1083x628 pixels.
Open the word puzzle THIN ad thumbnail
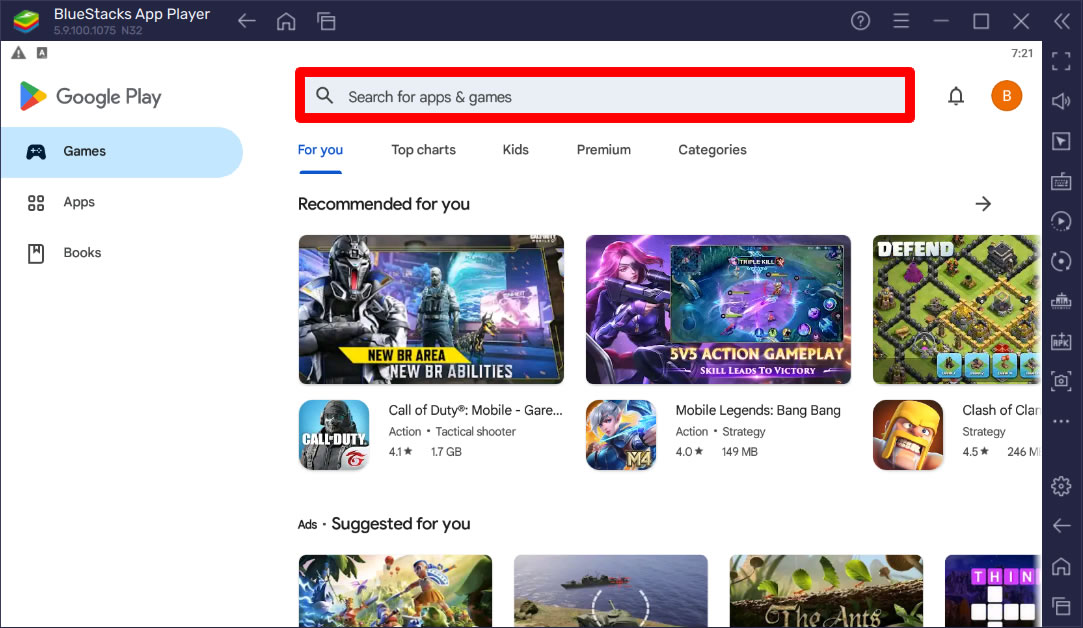[993, 591]
